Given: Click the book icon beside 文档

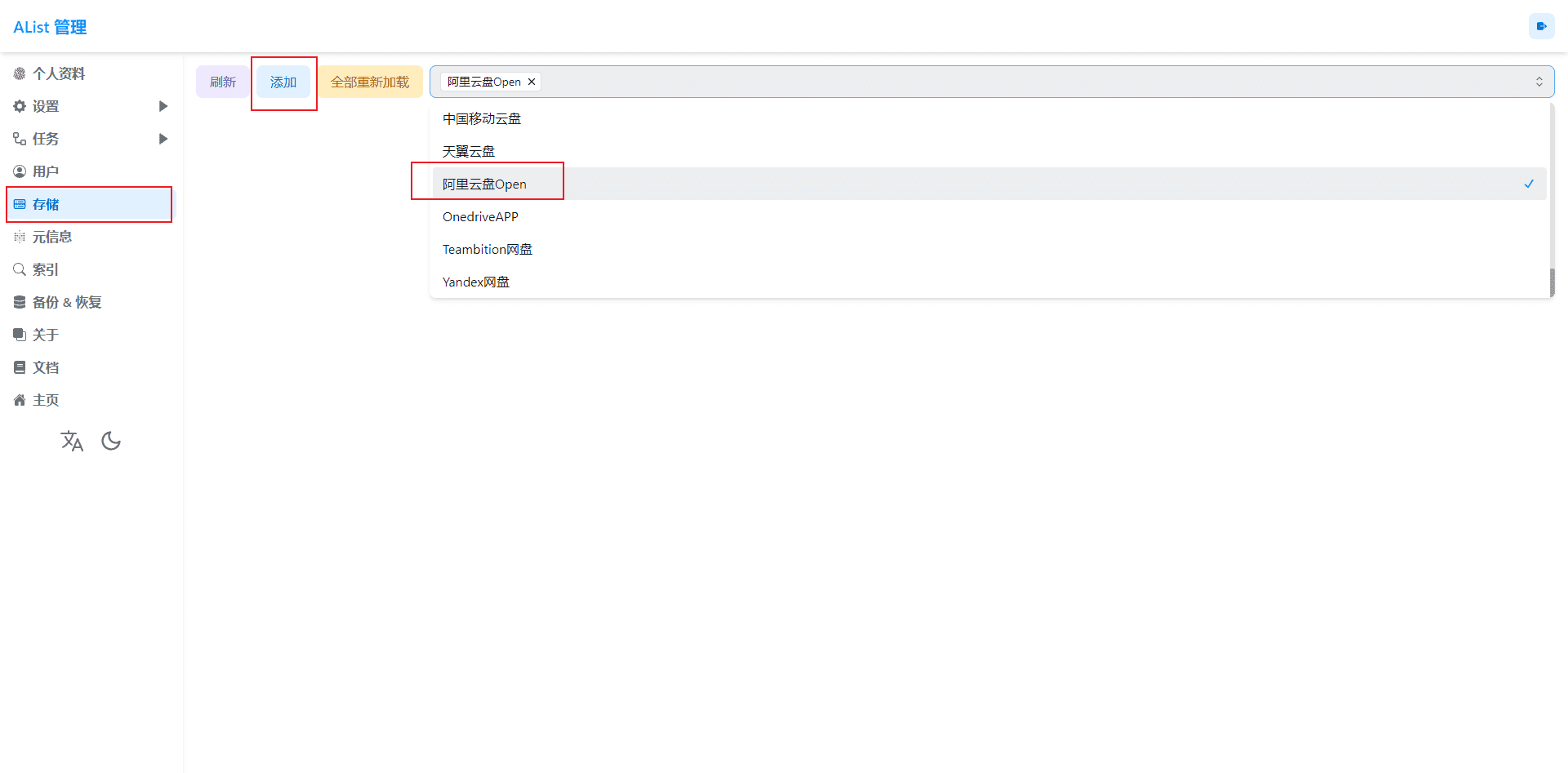Looking at the screenshot, I should (x=20, y=367).
